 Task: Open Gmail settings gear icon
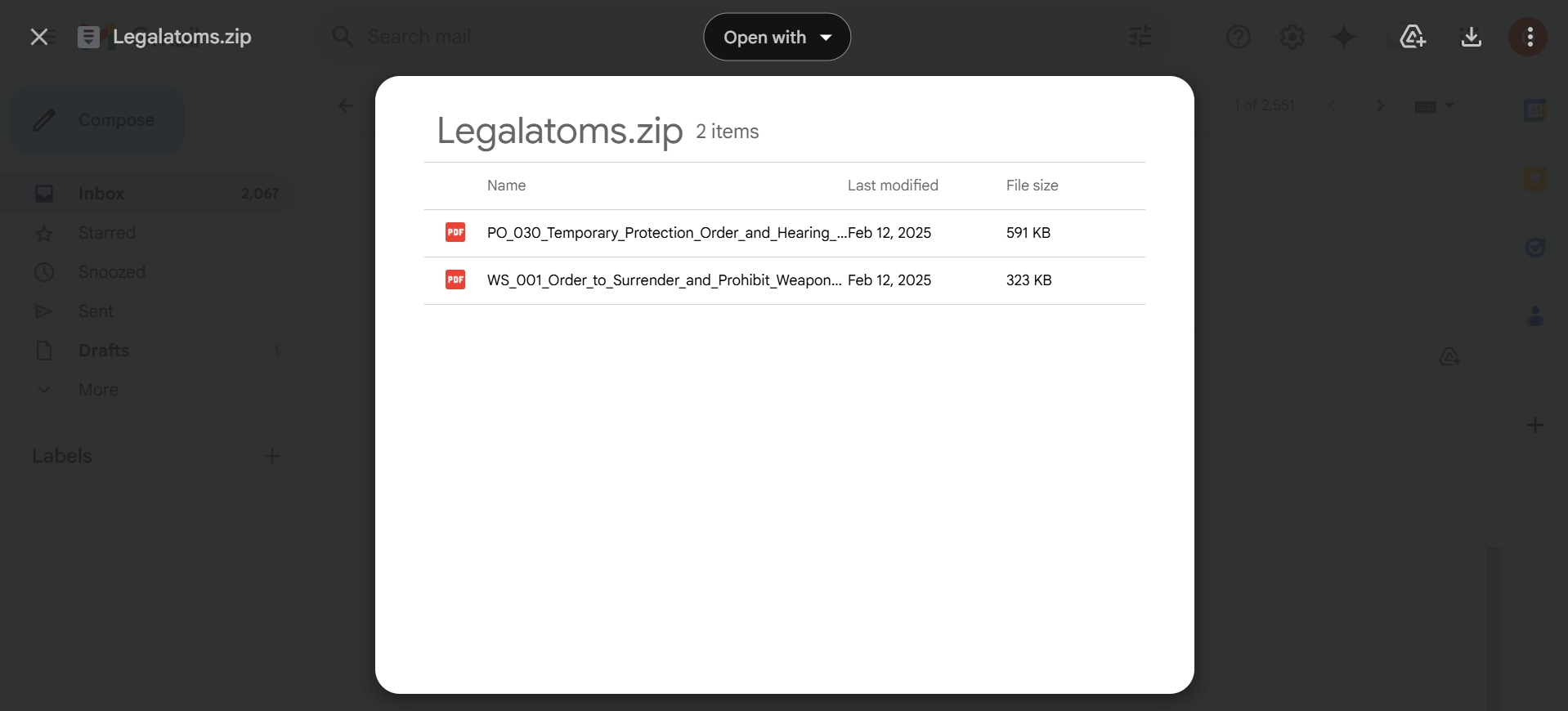(1292, 37)
